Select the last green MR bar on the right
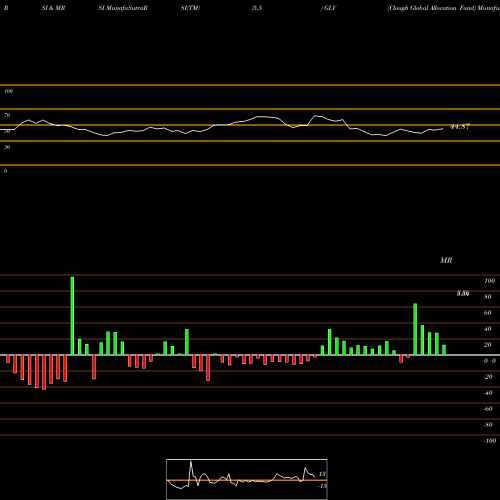This screenshot has height=500, width=500. [x=444, y=350]
